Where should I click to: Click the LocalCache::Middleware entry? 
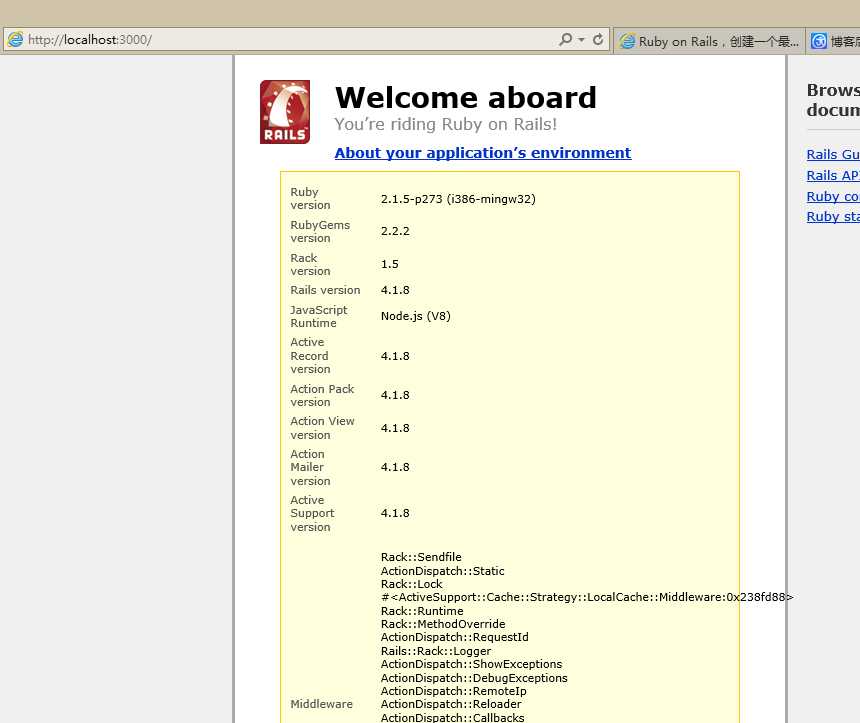point(587,597)
